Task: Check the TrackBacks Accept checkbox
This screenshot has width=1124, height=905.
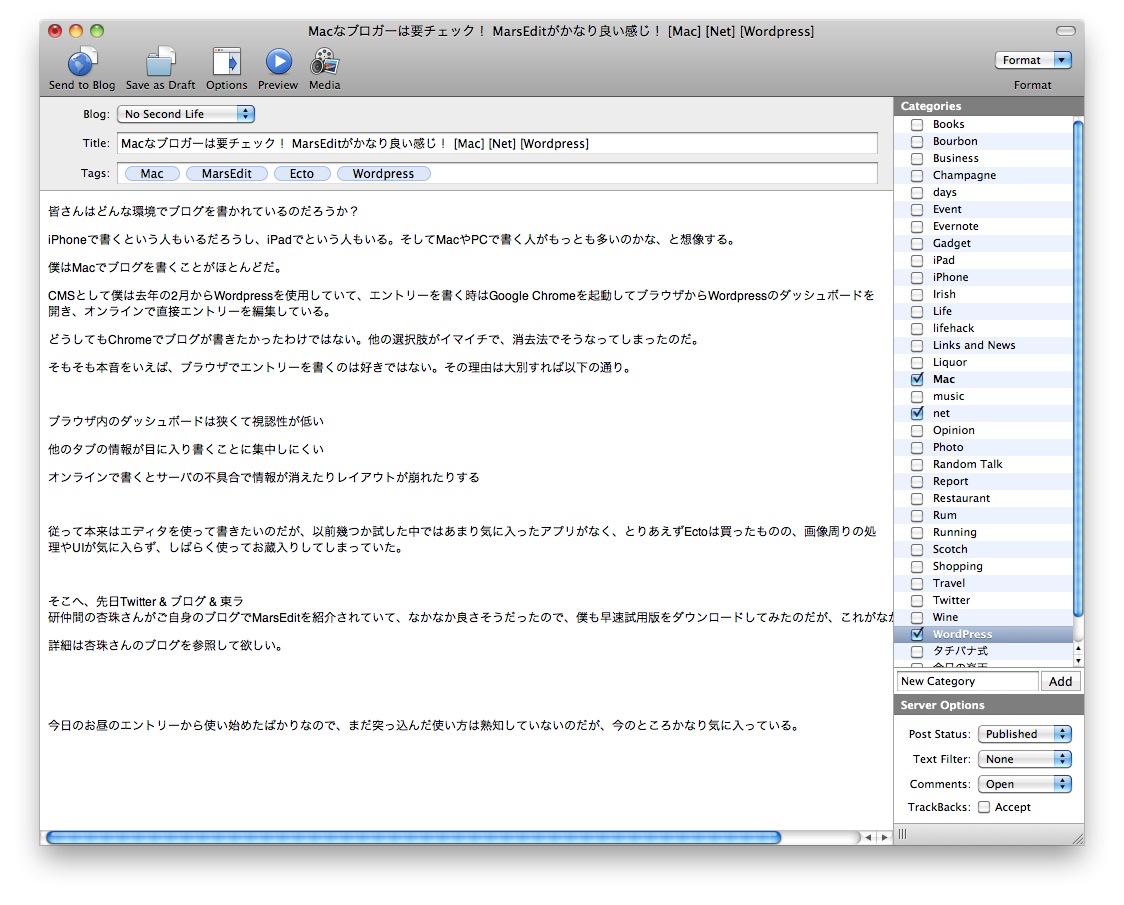Action: (x=984, y=808)
